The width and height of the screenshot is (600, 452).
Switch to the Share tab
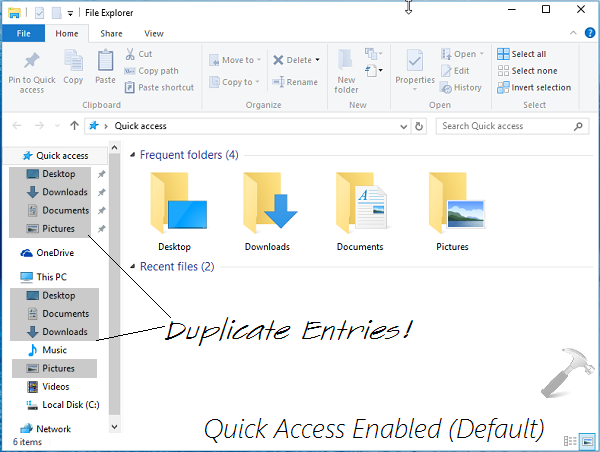point(111,34)
